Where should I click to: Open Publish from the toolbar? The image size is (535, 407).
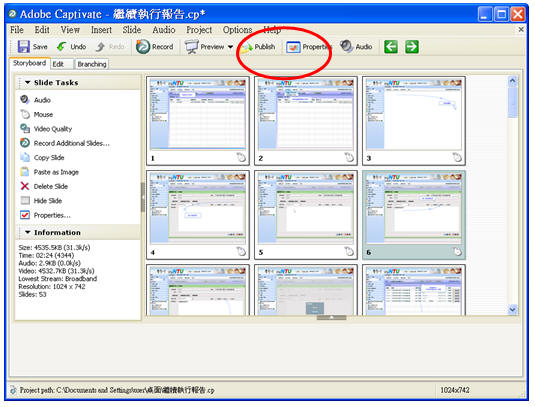coord(258,47)
